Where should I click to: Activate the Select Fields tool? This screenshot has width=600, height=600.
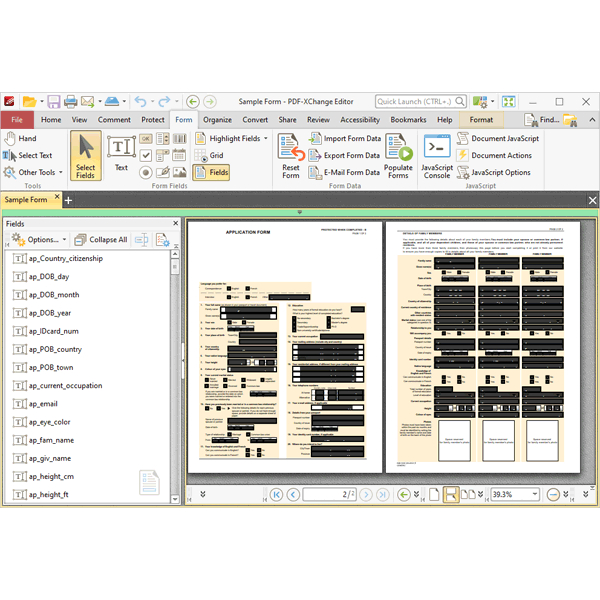tap(85, 157)
